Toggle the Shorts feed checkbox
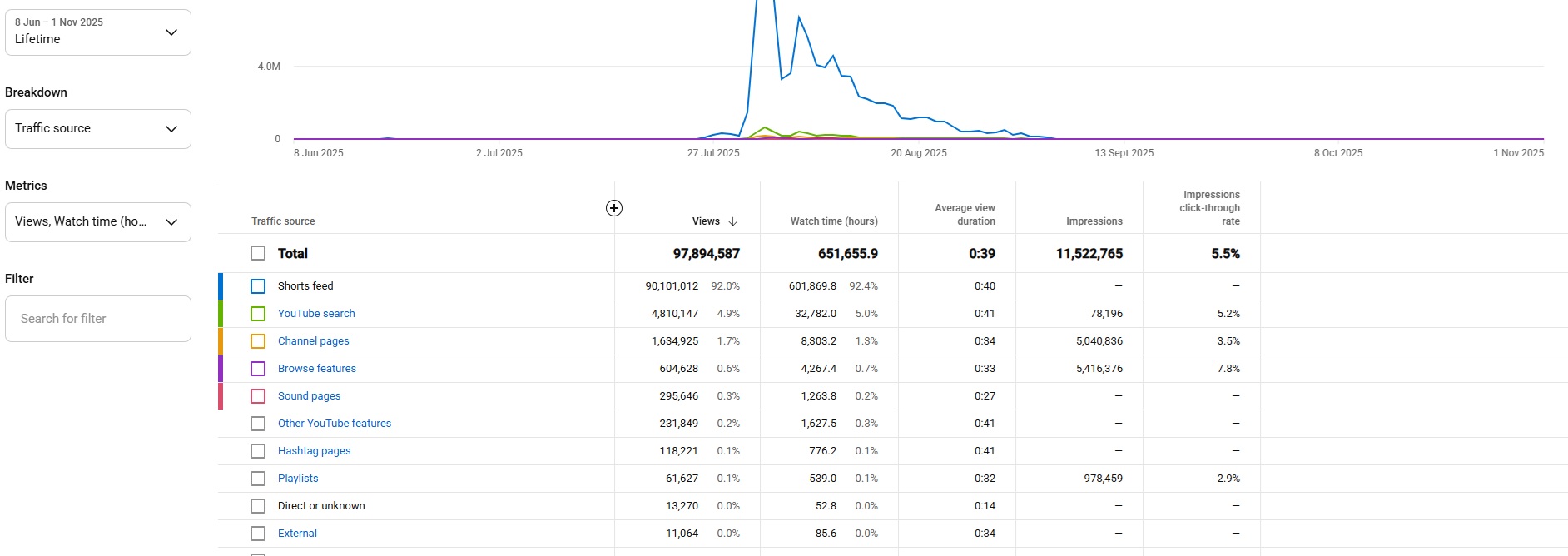The width and height of the screenshot is (1568, 556). click(258, 286)
